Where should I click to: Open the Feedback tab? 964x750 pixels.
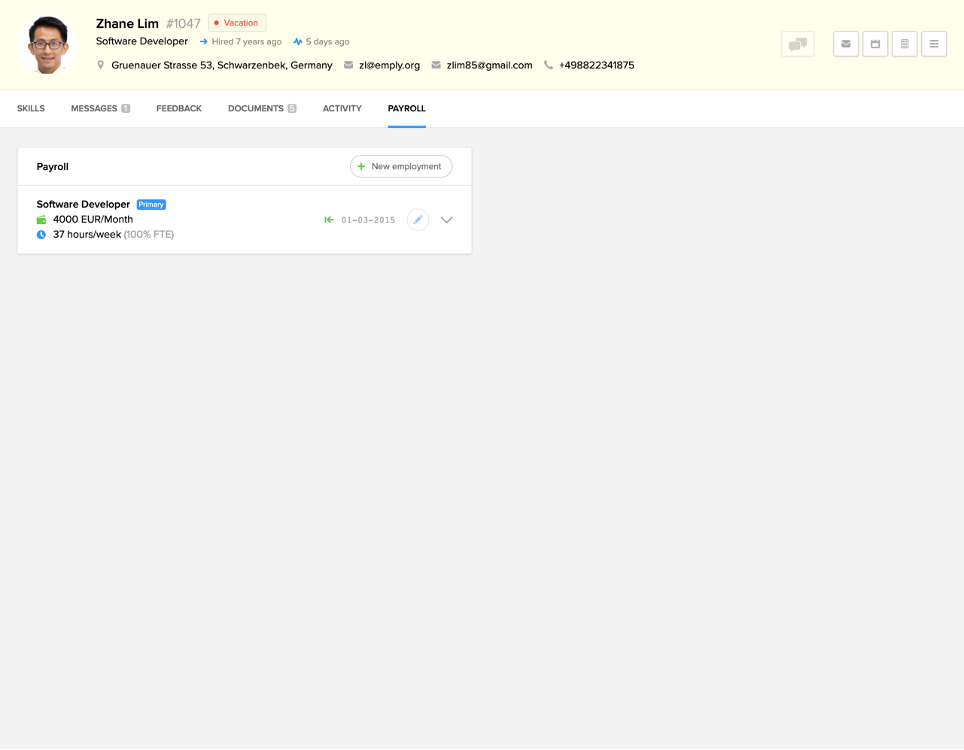click(179, 108)
